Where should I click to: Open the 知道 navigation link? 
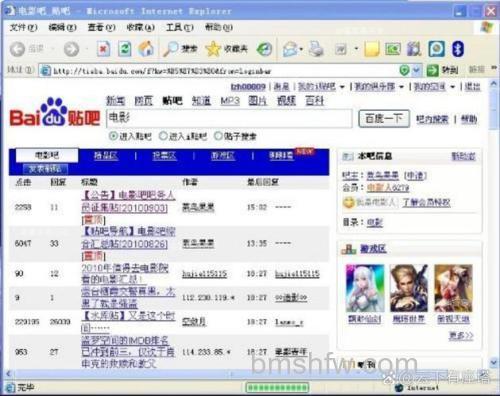201,101
